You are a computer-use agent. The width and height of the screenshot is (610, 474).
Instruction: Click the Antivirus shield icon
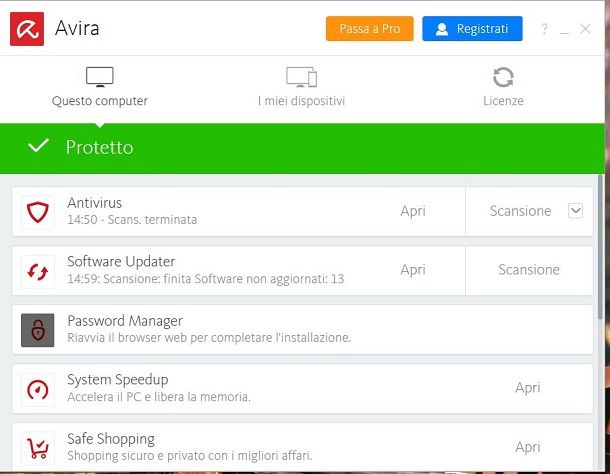(38, 212)
